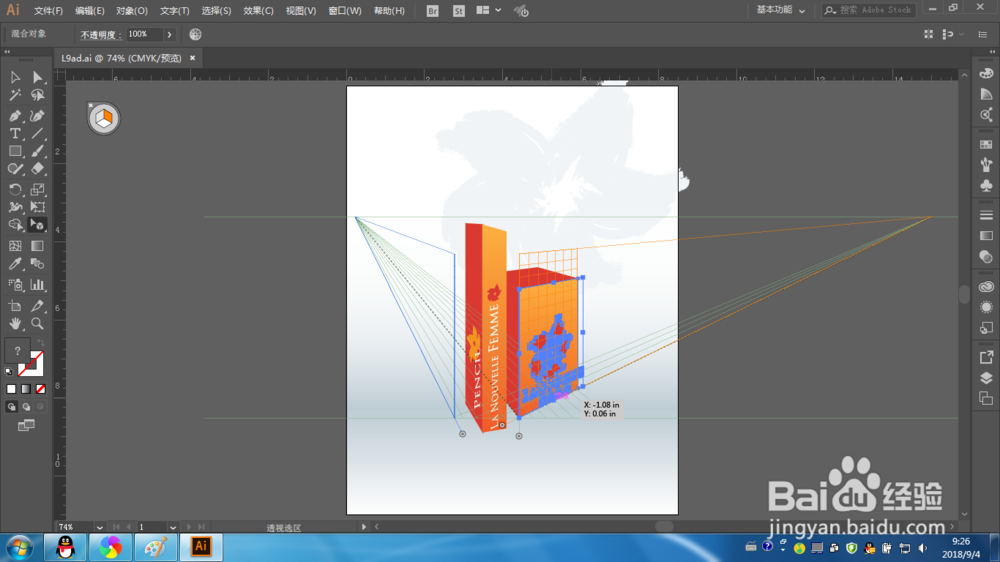Open the 对象(O) menu
This screenshot has height=562, width=1000.
pyautogui.click(x=132, y=11)
